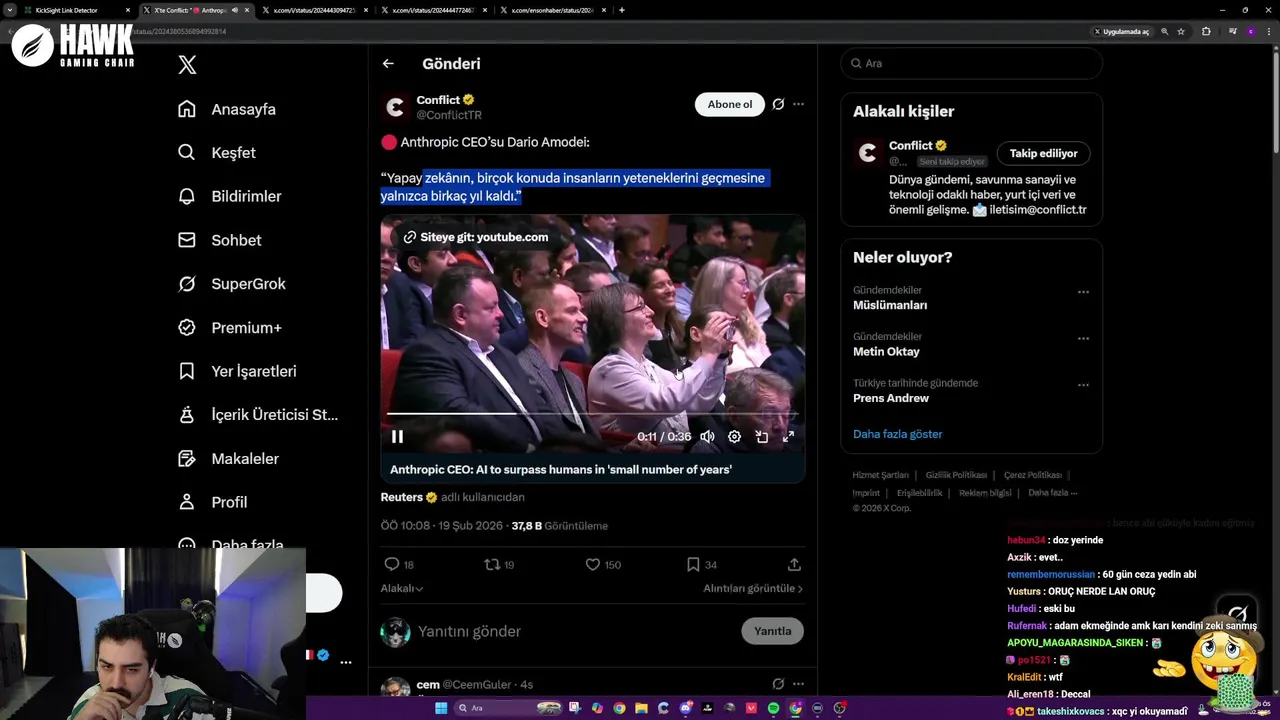The height and width of the screenshot is (720, 1280).
Task: Click the Takip ediliyor following button
Action: pyautogui.click(x=1043, y=153)
